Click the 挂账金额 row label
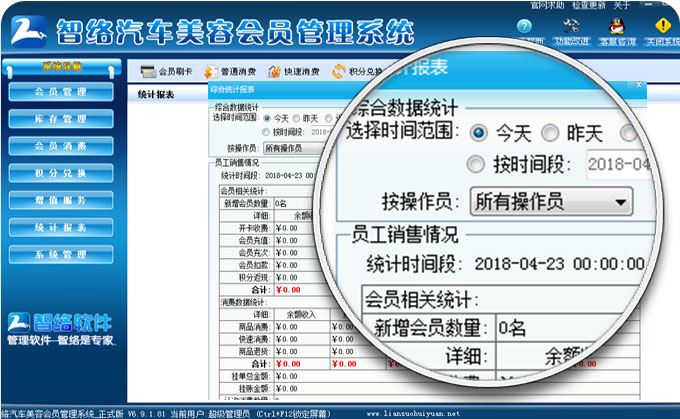This screenshot has width=680, height=419. (x=254, y=389)
